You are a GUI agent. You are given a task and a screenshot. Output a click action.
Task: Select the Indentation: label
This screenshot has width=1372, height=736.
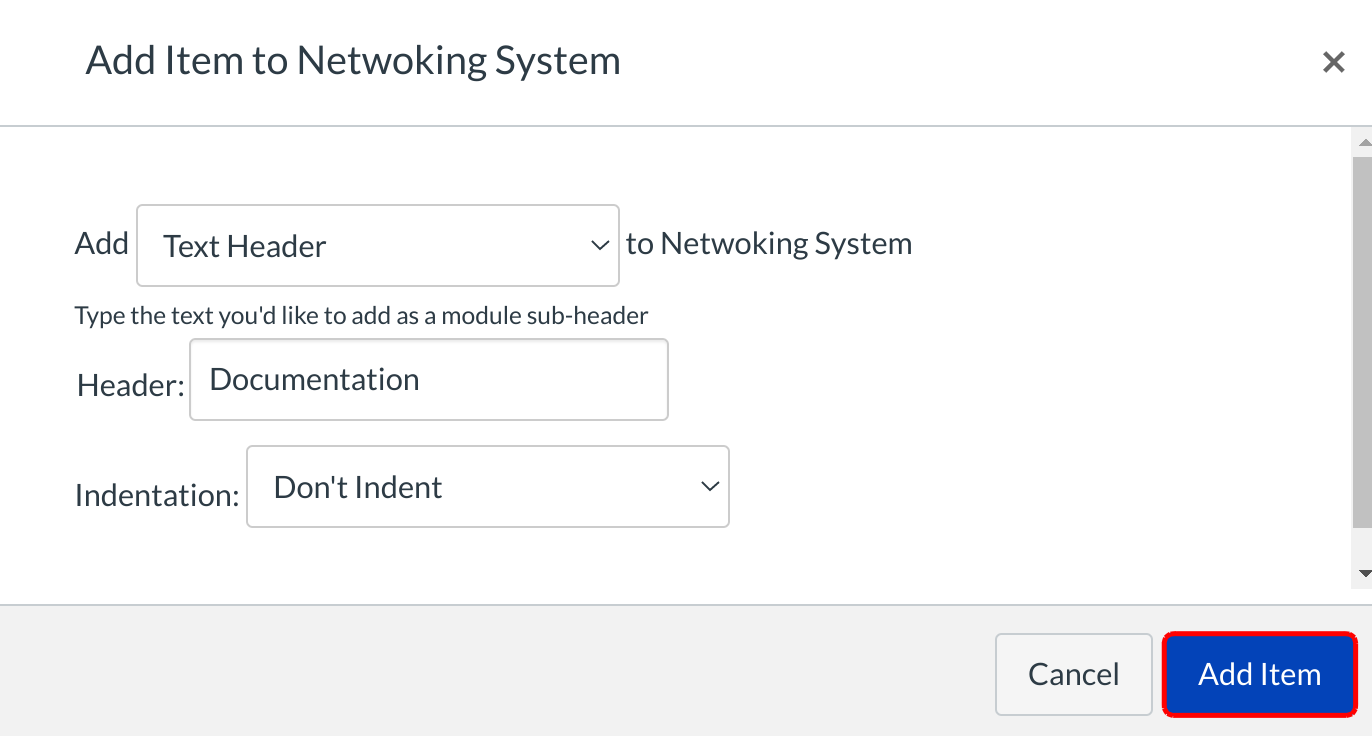[x=157, y=495]
